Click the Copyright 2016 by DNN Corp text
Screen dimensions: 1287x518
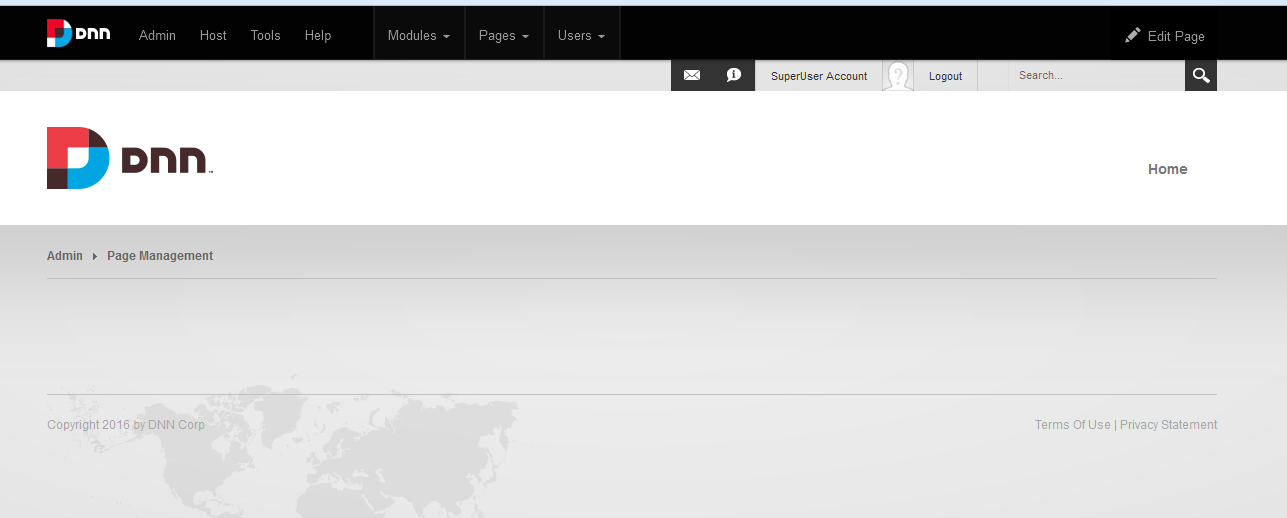[126, 425]
